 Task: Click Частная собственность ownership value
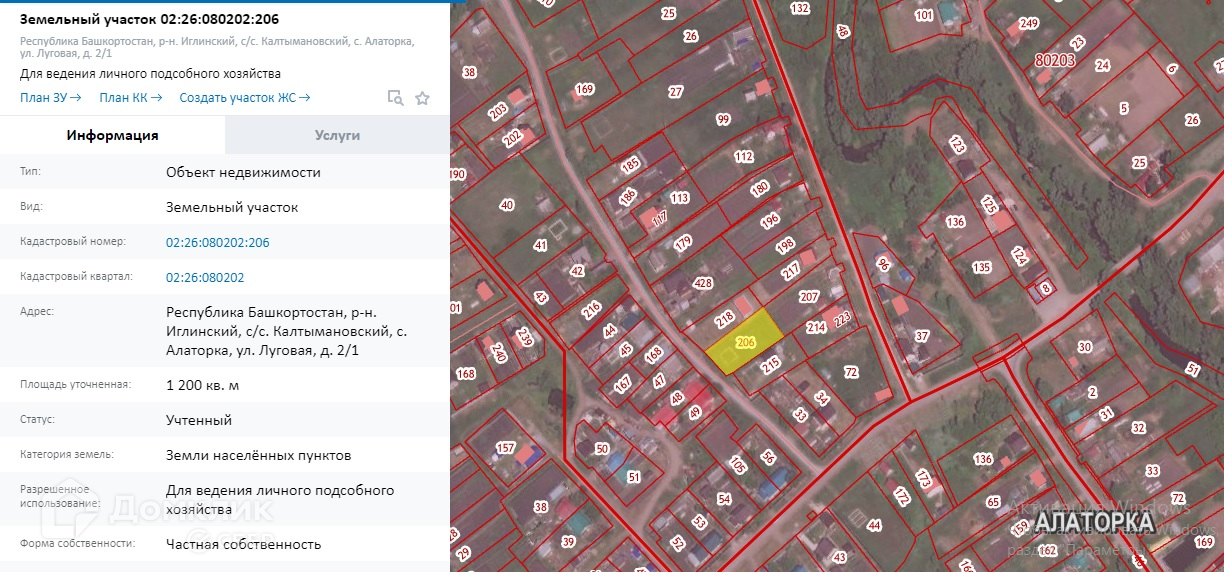pyautogui.click(x=244, y=544)
